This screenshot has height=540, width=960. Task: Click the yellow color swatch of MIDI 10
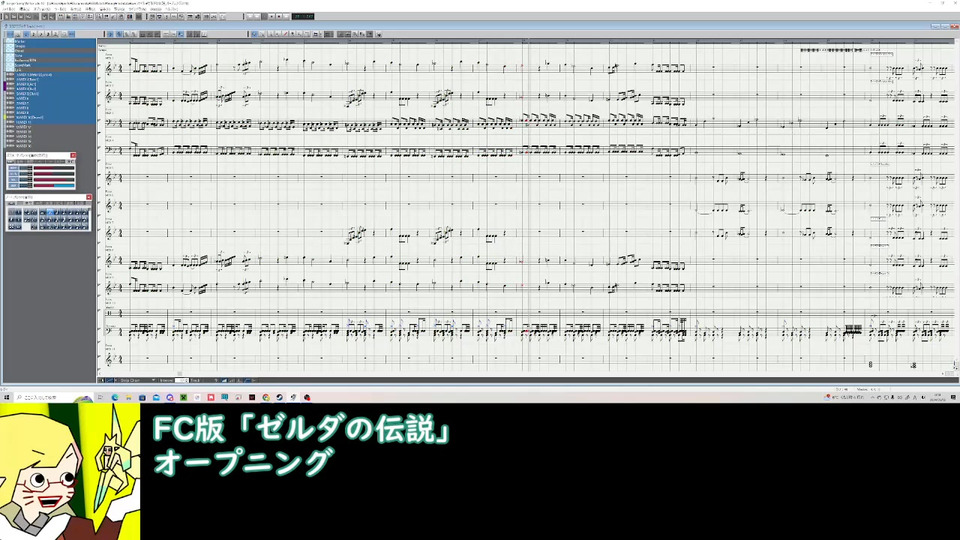coord(5,118)
